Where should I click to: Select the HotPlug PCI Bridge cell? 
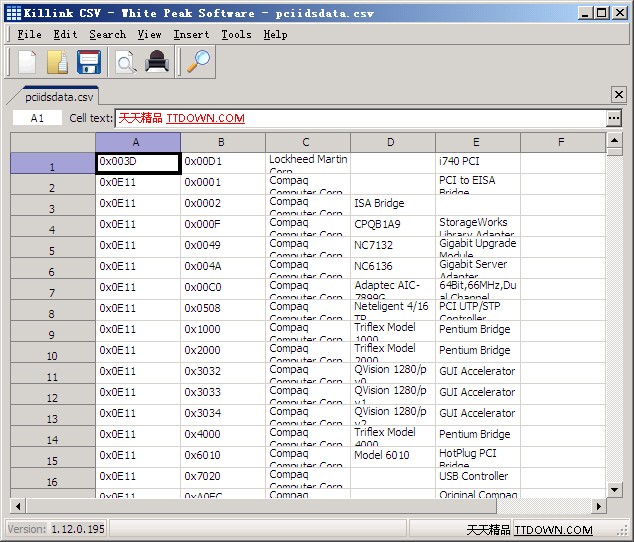pyautogui.click(x=478, y=457)
